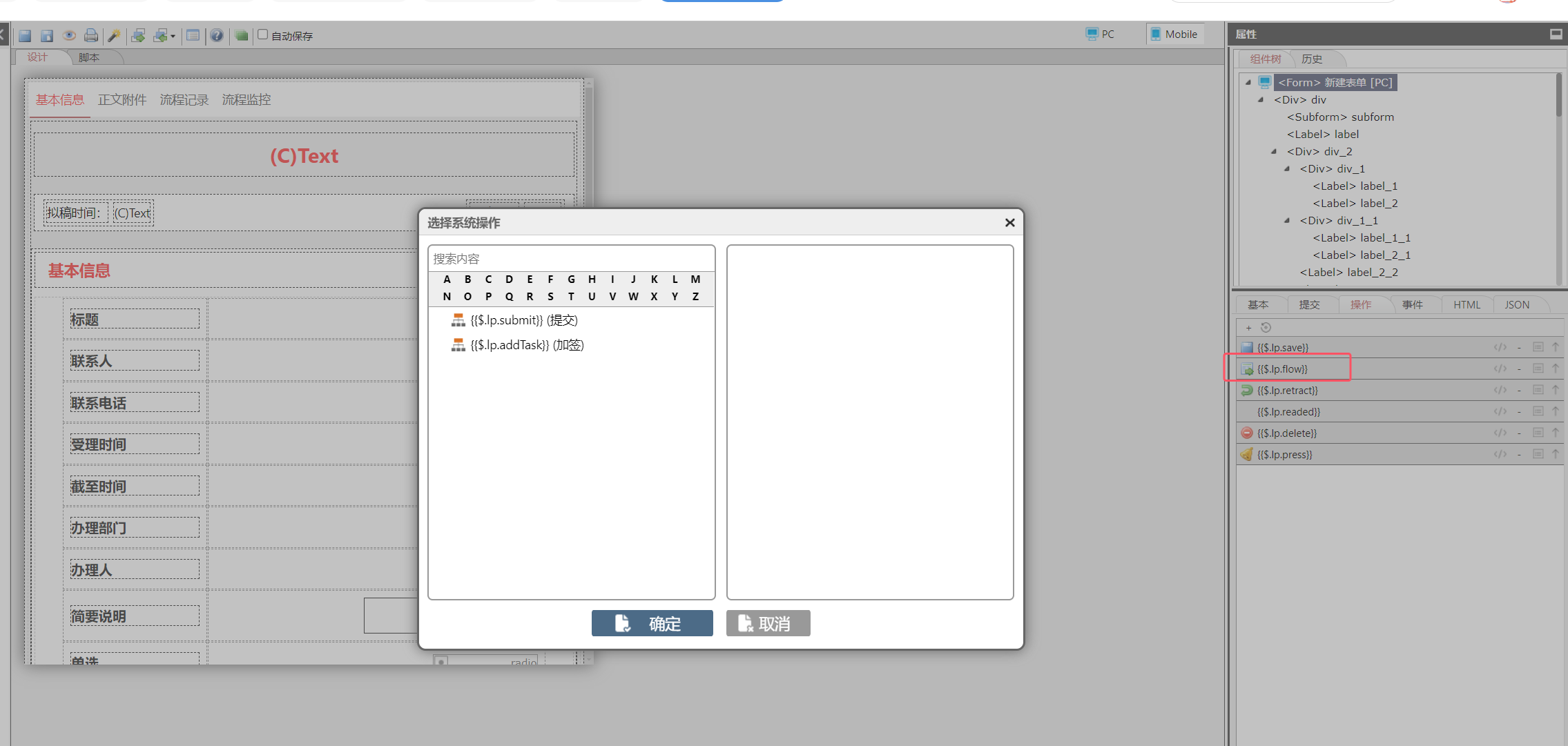Enable the 自动保存 checkbox
Screen dimensions: 1568x746
(263, 35)
